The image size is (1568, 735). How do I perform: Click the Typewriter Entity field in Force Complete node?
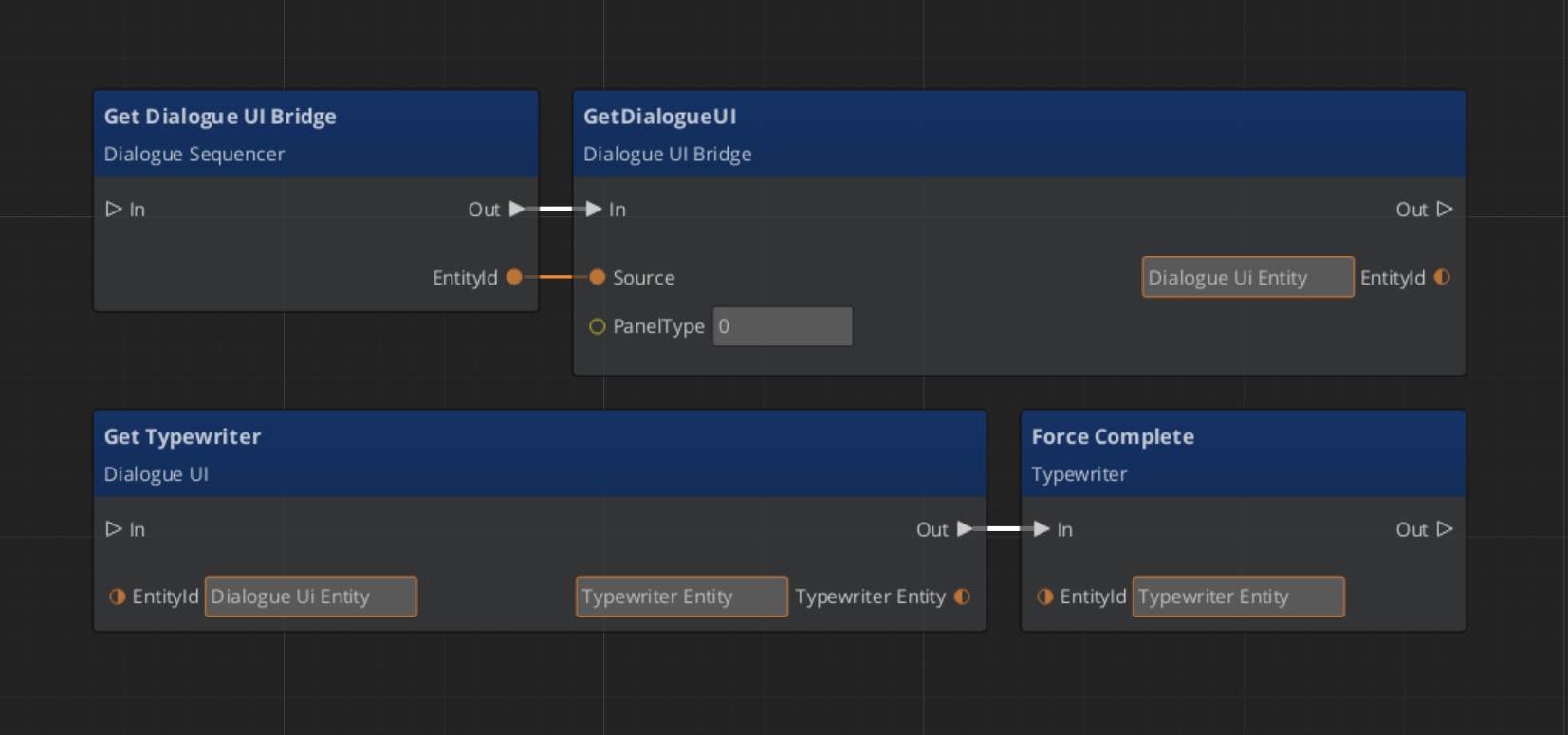click(x=1238, y=597)
